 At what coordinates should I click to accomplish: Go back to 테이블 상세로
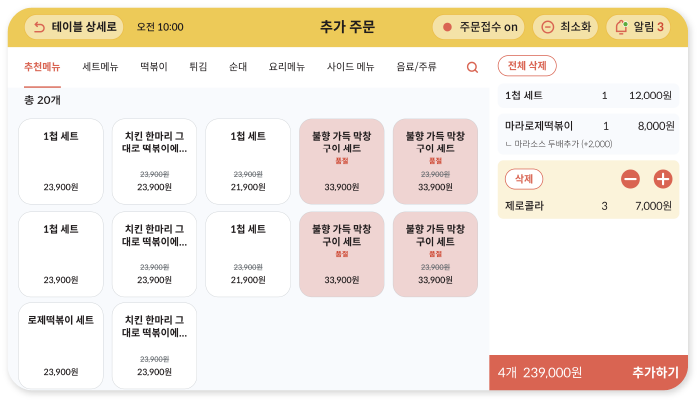coord(75,27)
